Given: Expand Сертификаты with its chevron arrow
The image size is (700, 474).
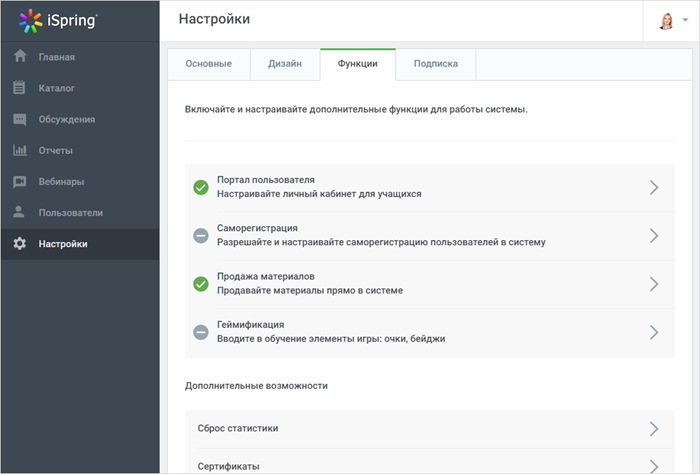Looking at the screenshot, I should (654, 466).
